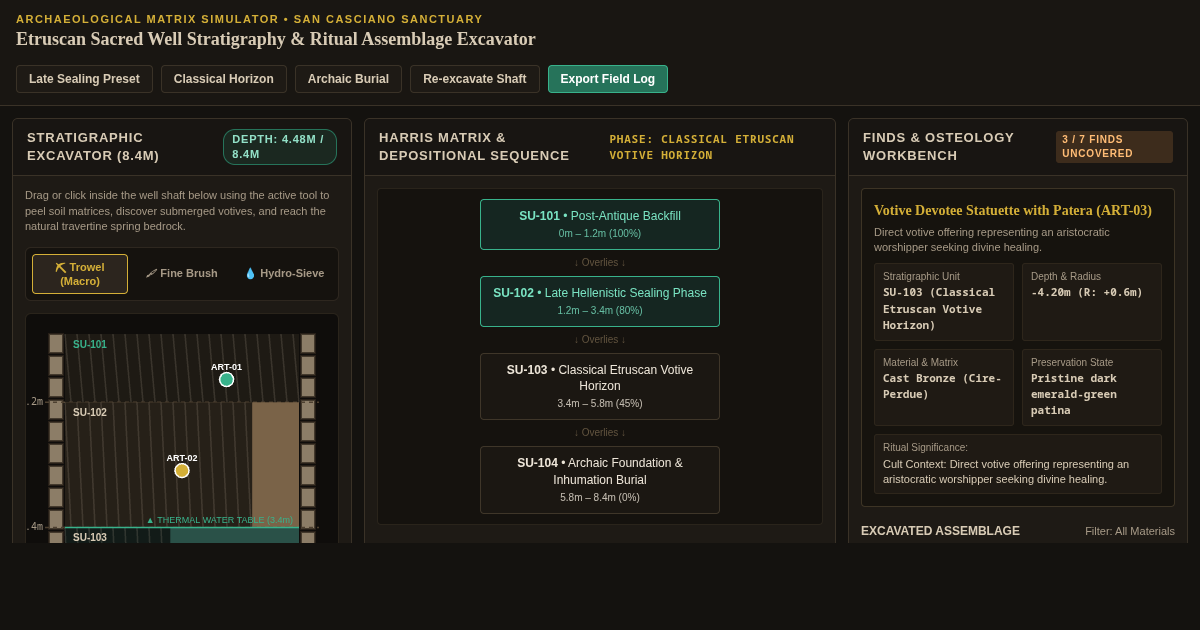Export the field log
The width and height of the screenshot is (1200, 630).
pos(608,79)
